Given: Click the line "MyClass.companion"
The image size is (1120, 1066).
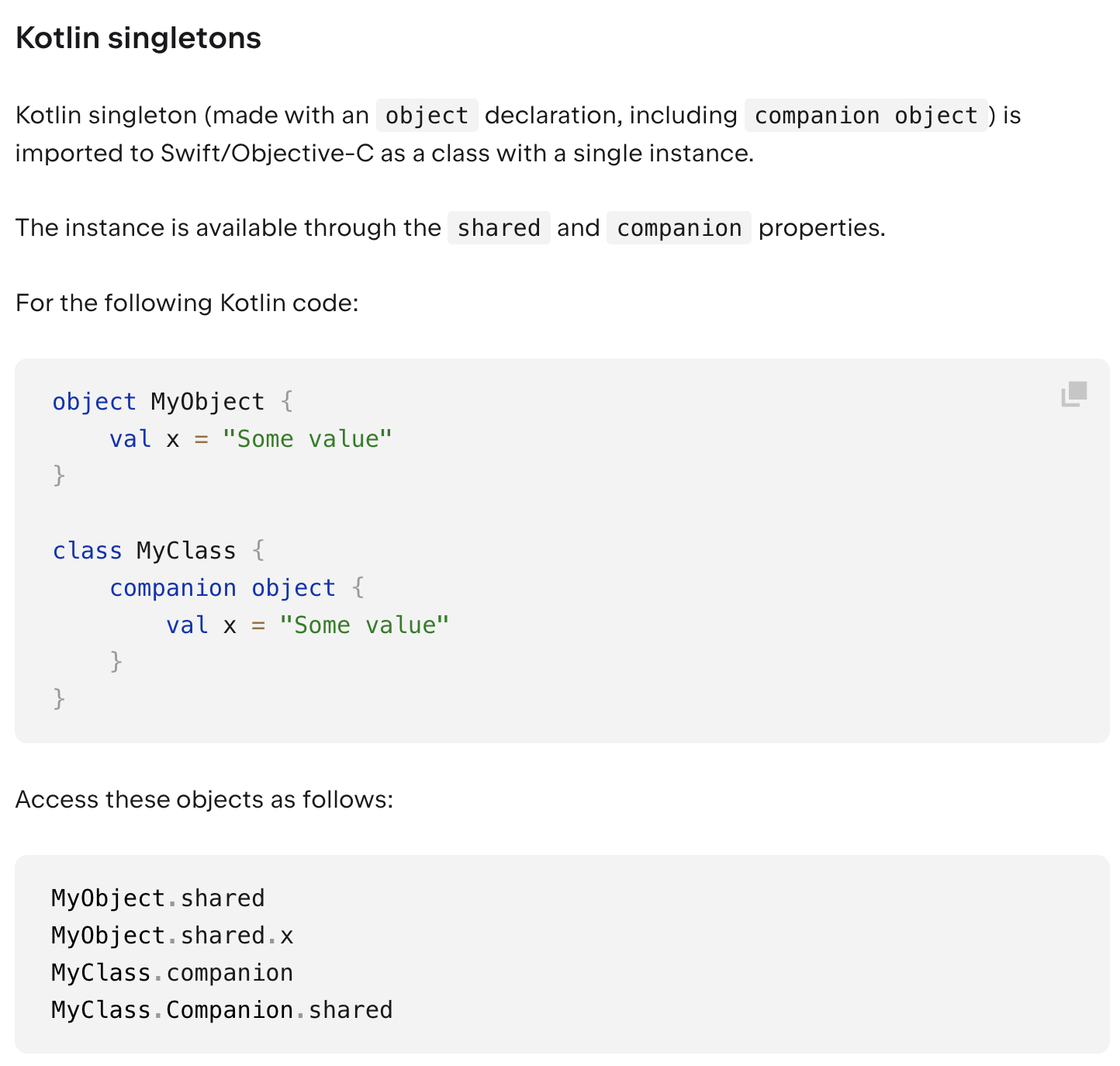Looking at the screenshot, I should [172, 972].
